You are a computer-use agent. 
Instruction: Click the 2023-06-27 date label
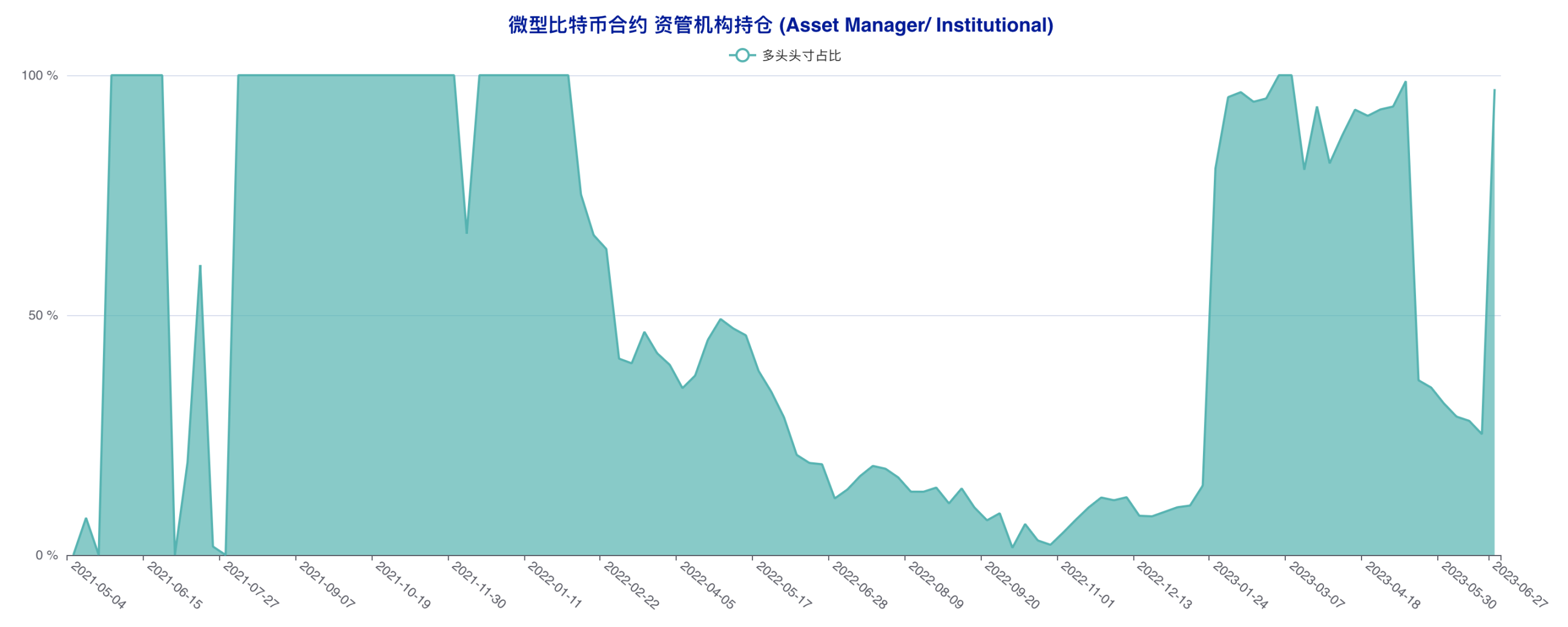[1520, 585]
